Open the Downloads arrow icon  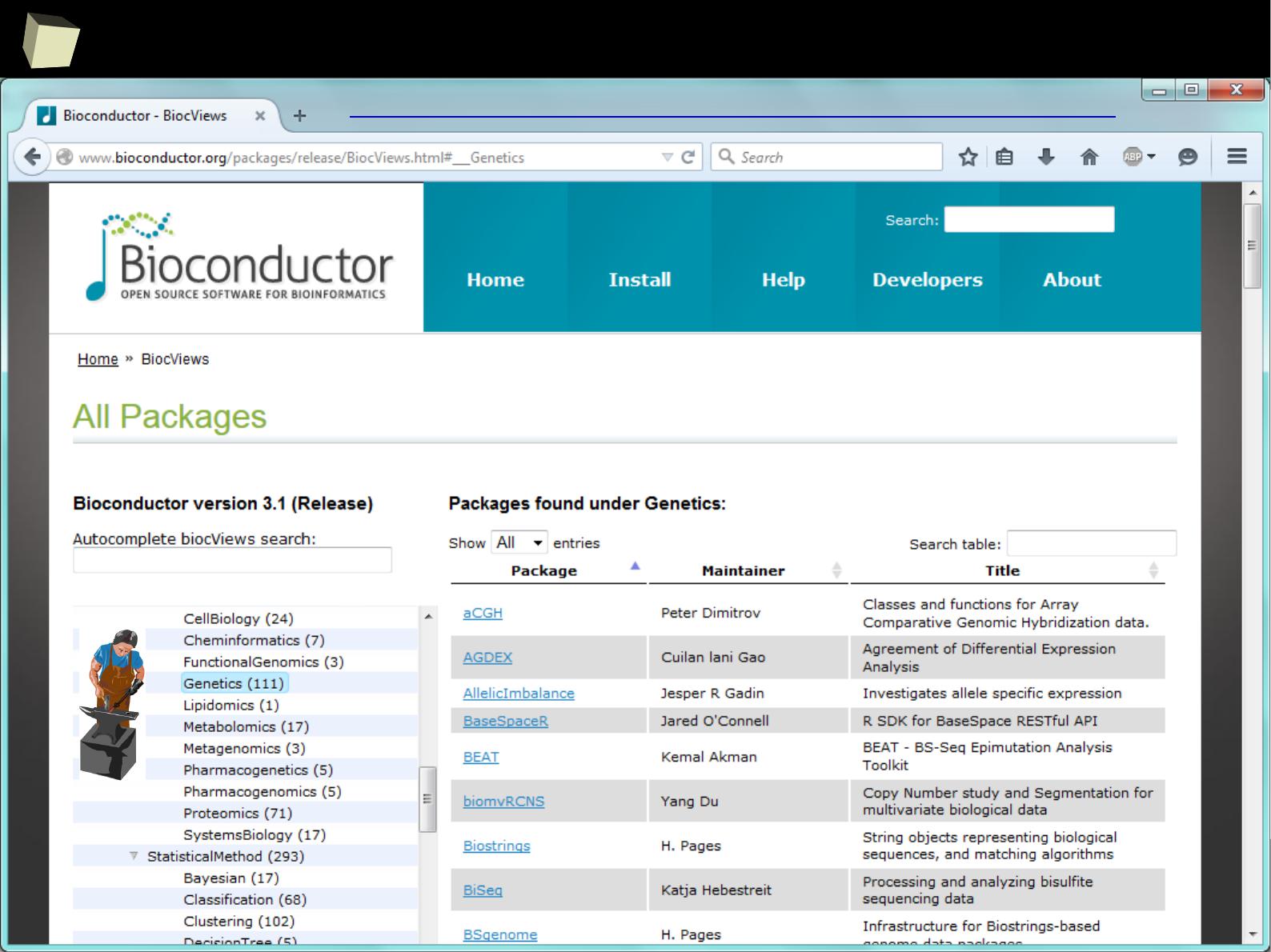[1046, 157]
